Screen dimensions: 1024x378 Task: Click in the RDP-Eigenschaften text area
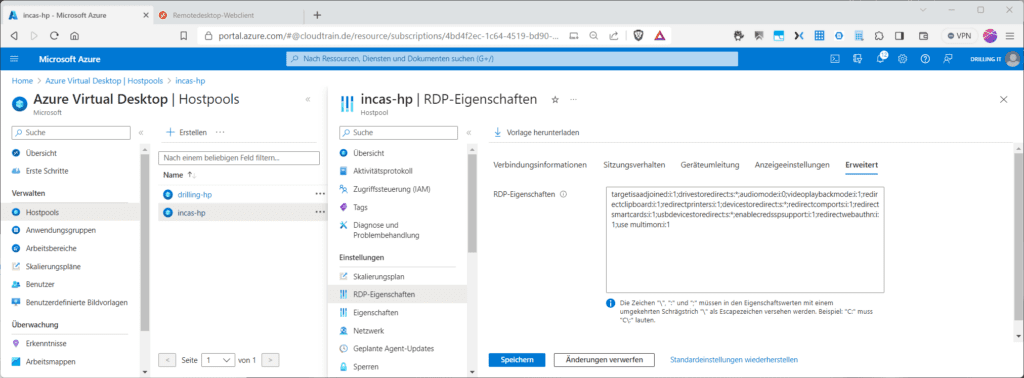tap(744, 240)
